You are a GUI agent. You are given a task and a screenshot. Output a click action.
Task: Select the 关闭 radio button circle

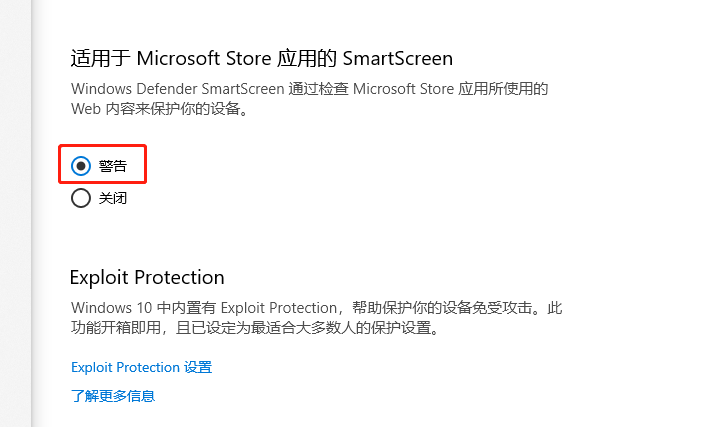tap(81, 198)
